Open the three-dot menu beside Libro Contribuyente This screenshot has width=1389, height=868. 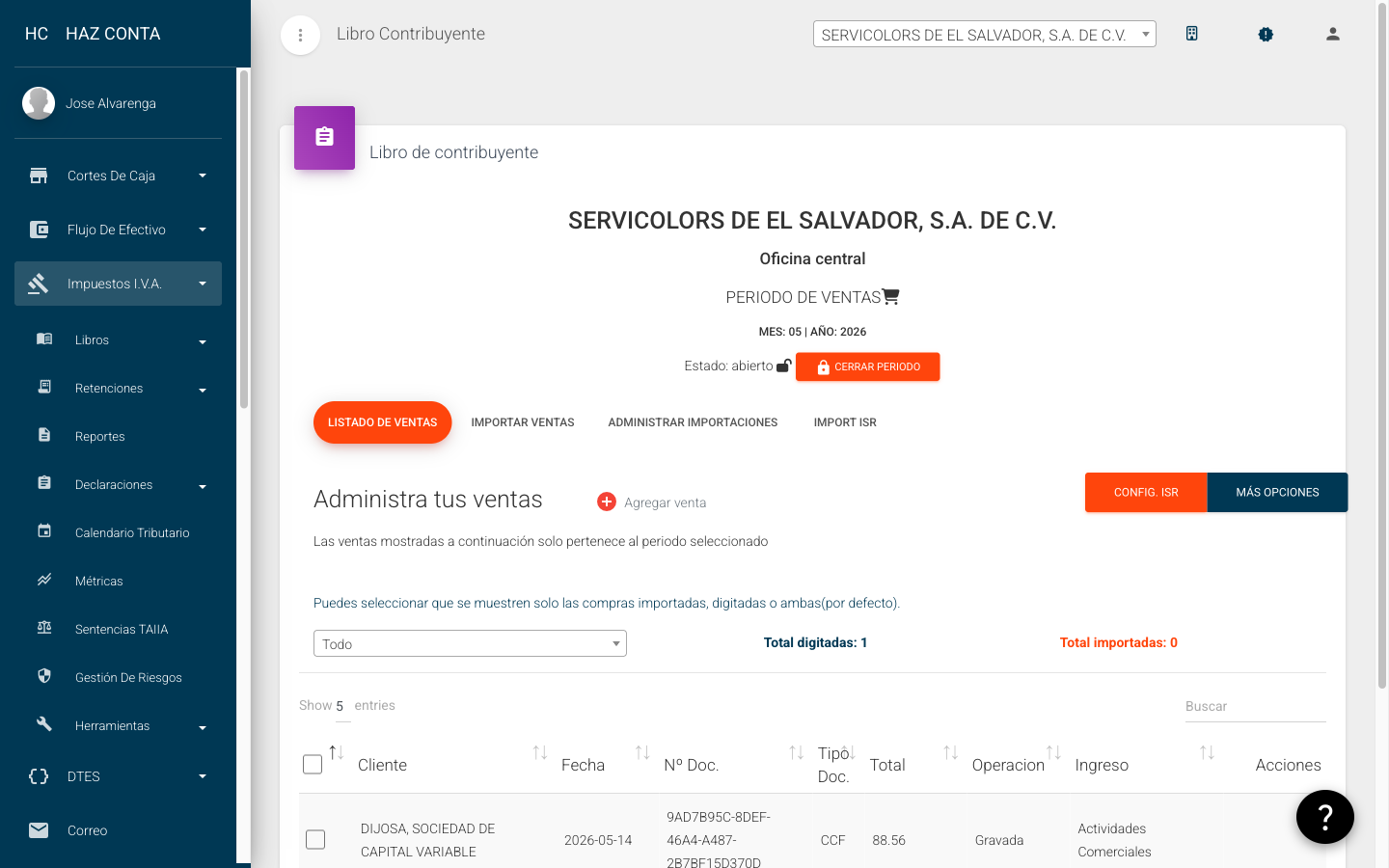click(x=300, y=36)
